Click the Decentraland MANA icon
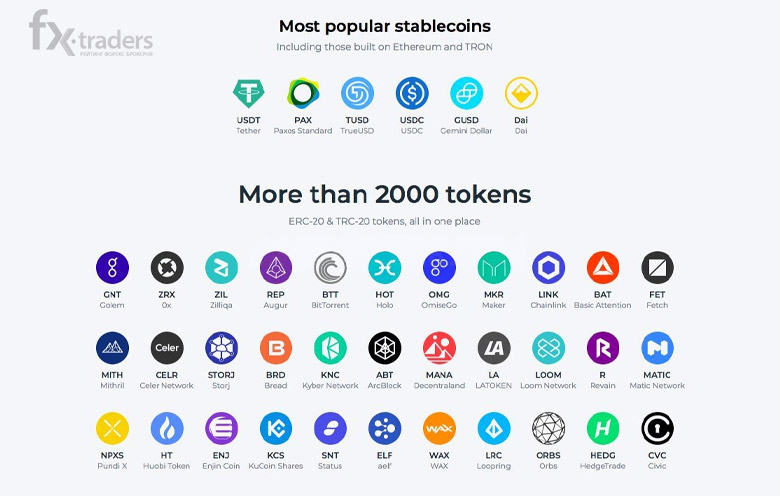 pyautogui.click(x=439, y=348)
